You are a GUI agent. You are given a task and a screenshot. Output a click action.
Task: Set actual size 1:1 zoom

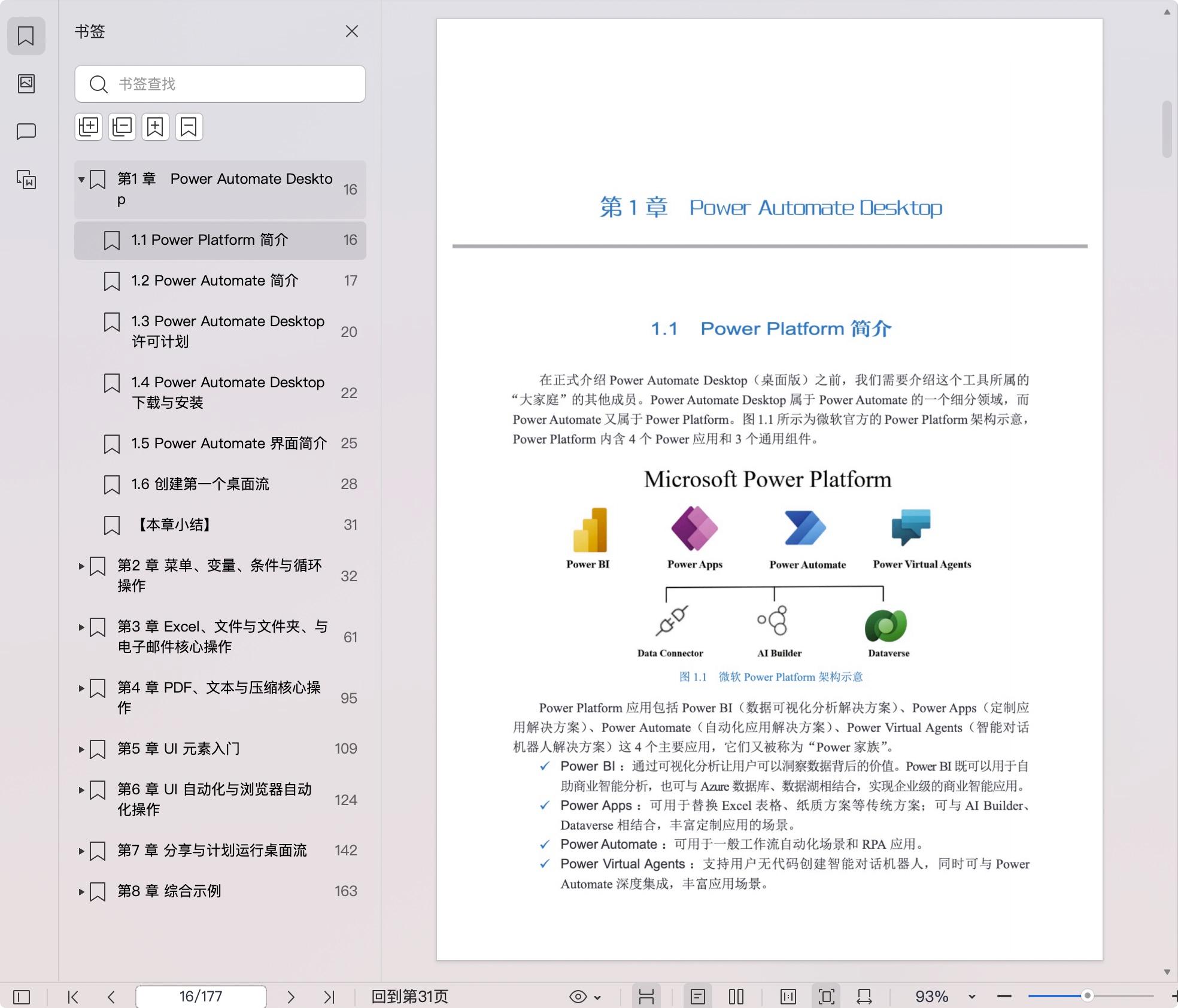click(788, 997)
